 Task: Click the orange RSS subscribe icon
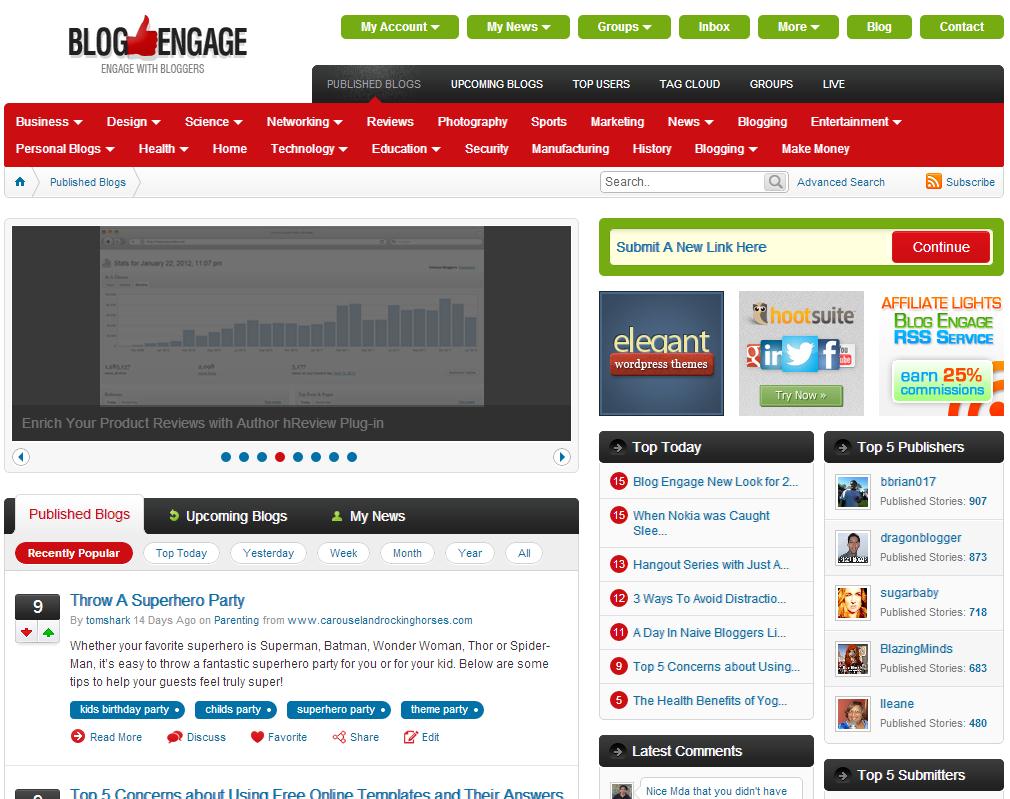click(933, 181)
